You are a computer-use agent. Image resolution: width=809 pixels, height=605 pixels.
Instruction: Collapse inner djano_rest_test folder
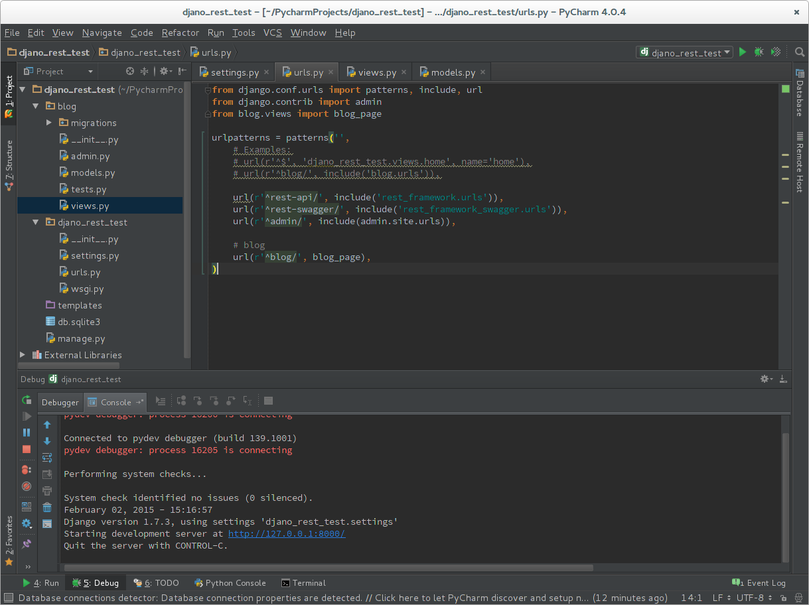tap(36, 222)
